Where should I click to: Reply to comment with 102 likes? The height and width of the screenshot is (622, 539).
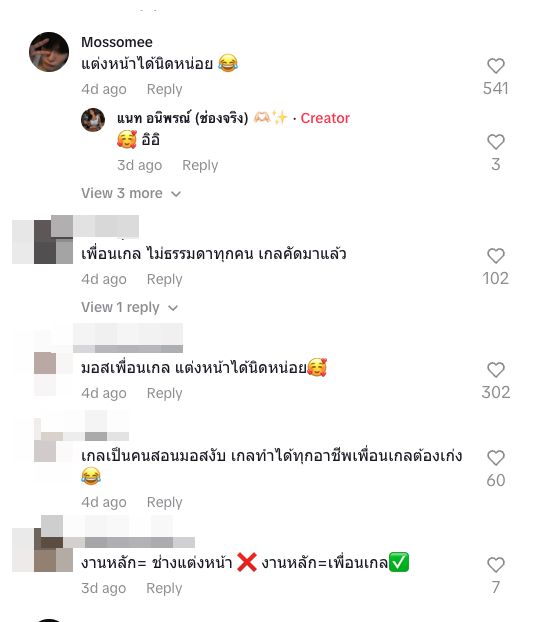click(165, 279)
